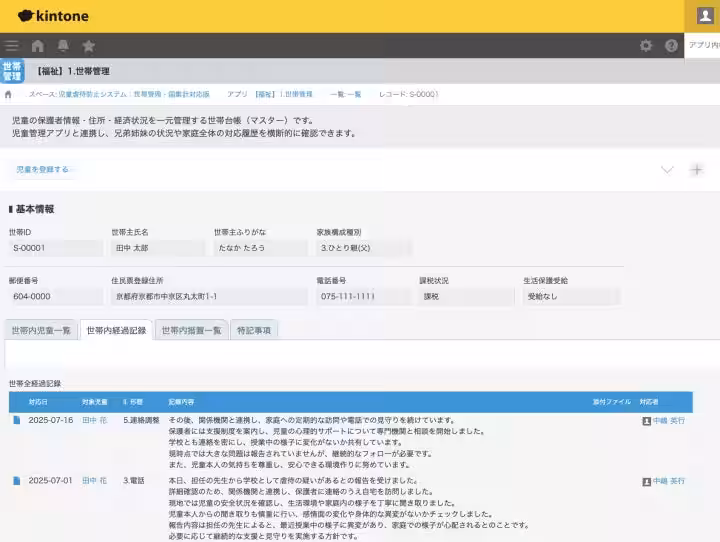Click app title 【福祉】1.世帯管理
The width and height of the screenshot is (720, 542).
73,71
